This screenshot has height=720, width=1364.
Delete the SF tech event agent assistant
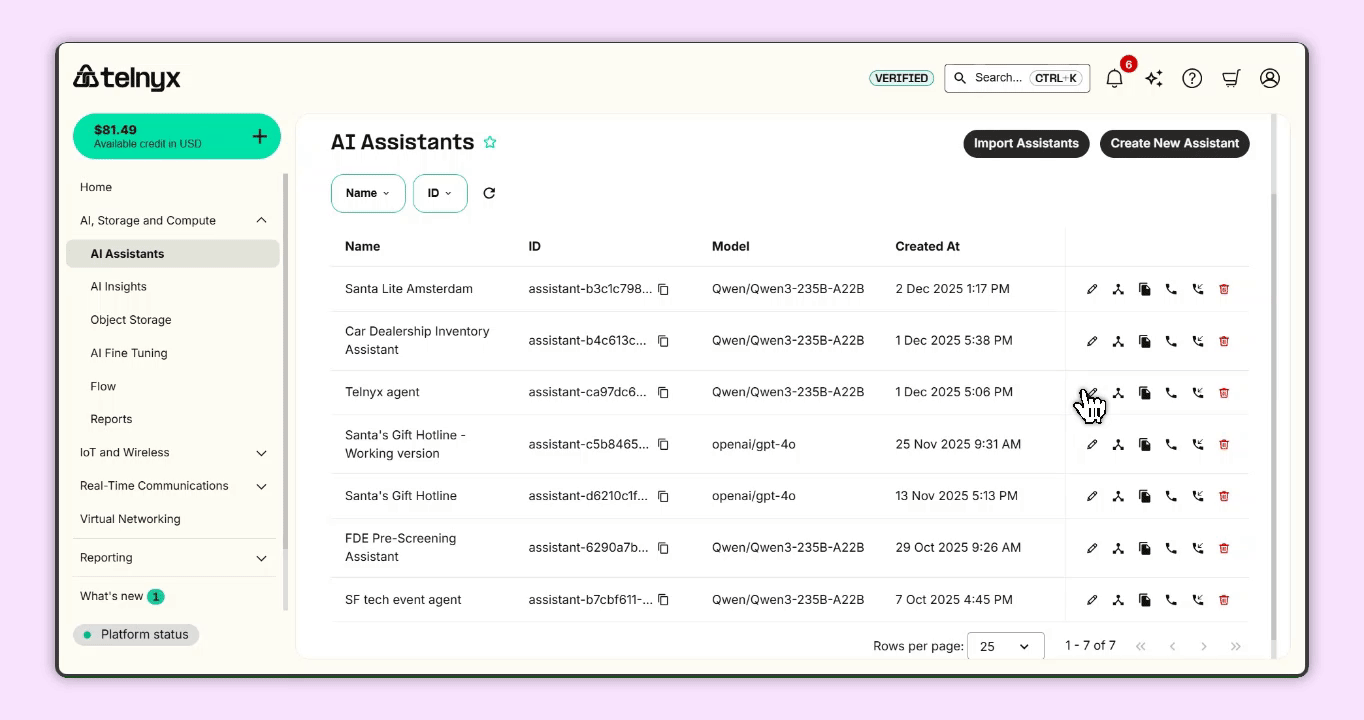(x=1224, y=600)
